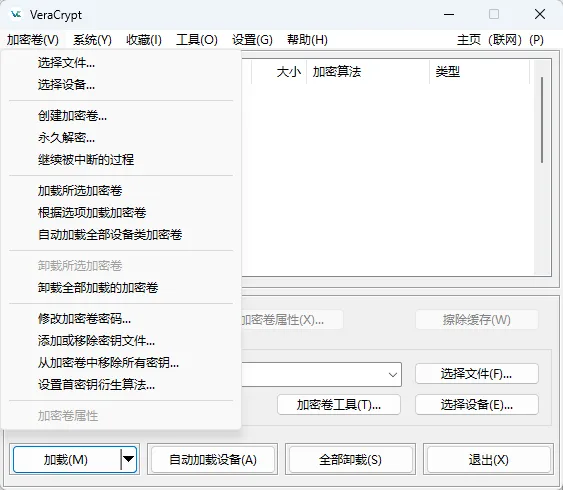Open 修改加密卷密码... menu entry
This screenshot has width=563, height=490.
(121, 319)
